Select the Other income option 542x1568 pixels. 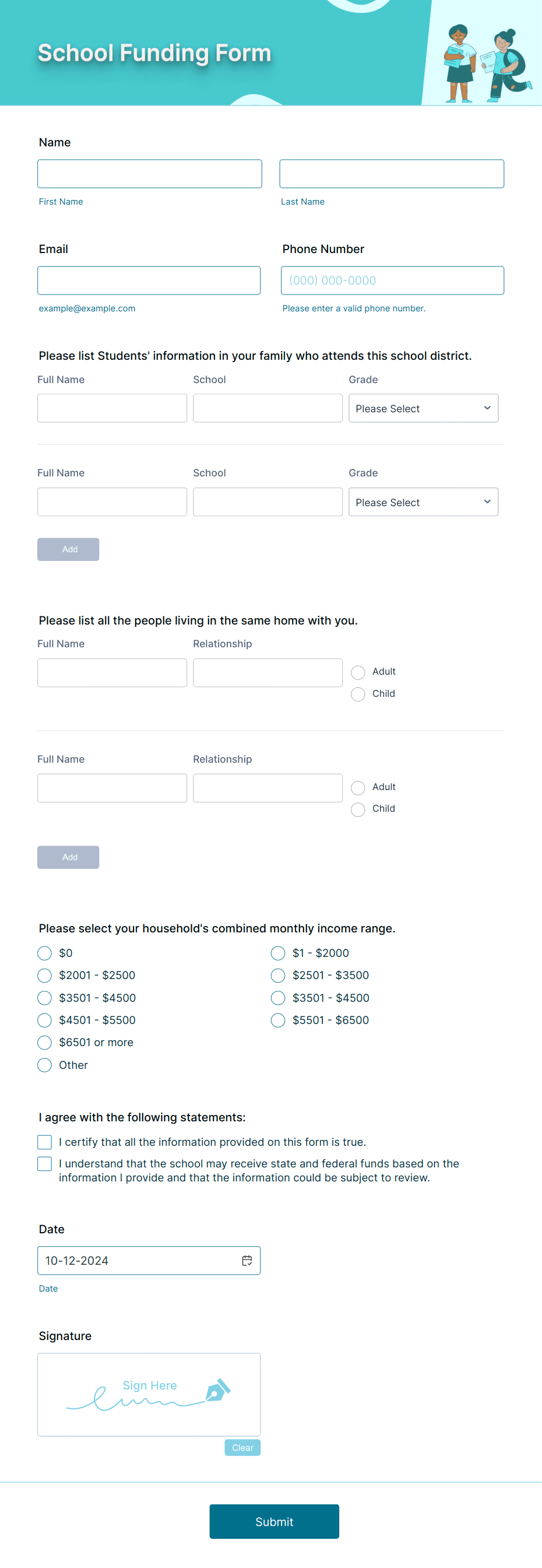pyautogui.click(x=44, y=1065)
